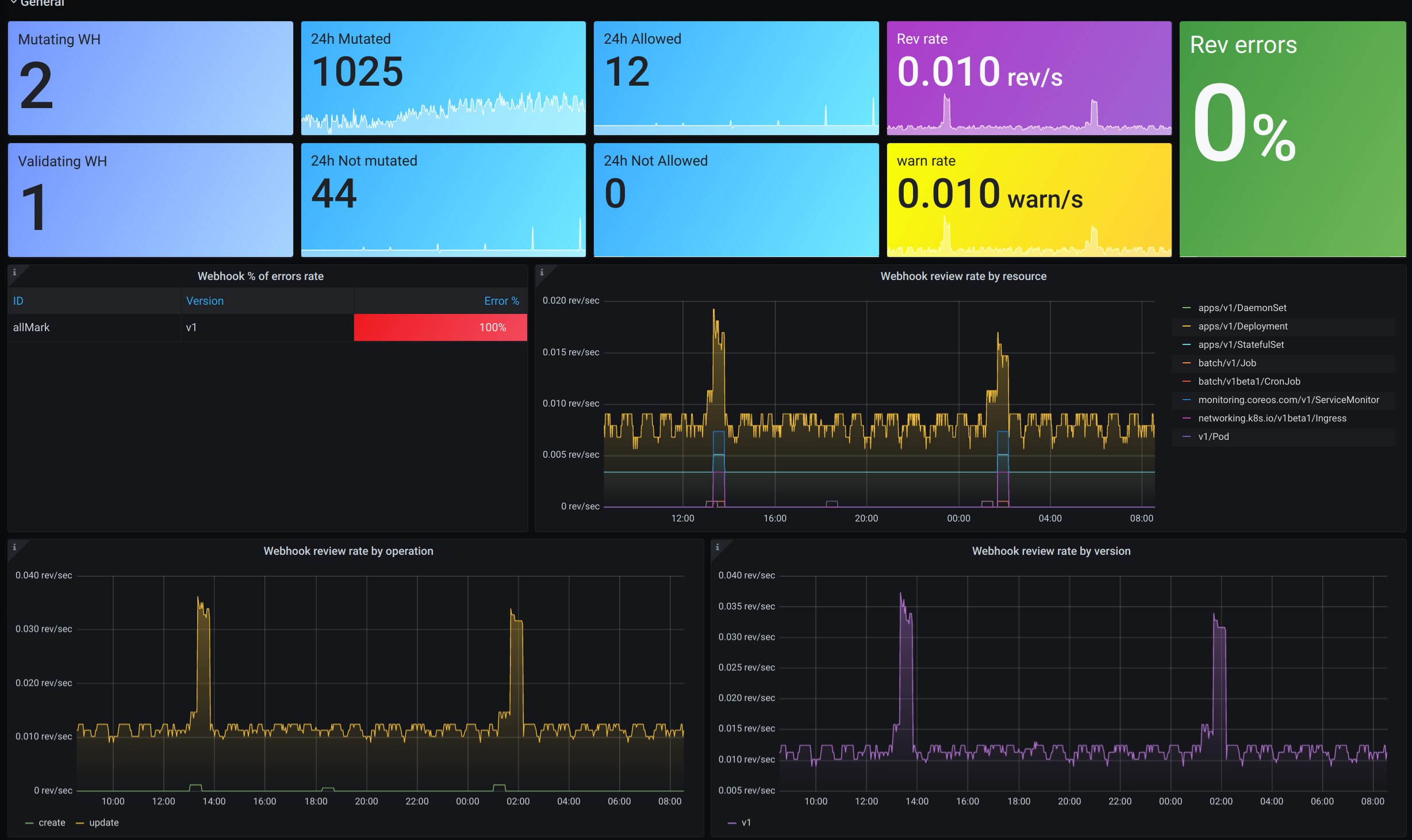Open Webhook review rate by version title menu
The width and height of the screenshot is (1412, 840).
(x=1051, y=551)
